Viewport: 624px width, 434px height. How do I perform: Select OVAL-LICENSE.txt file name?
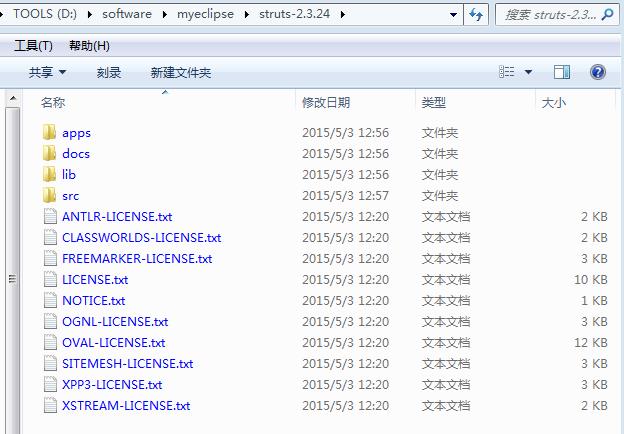[113, 343]
